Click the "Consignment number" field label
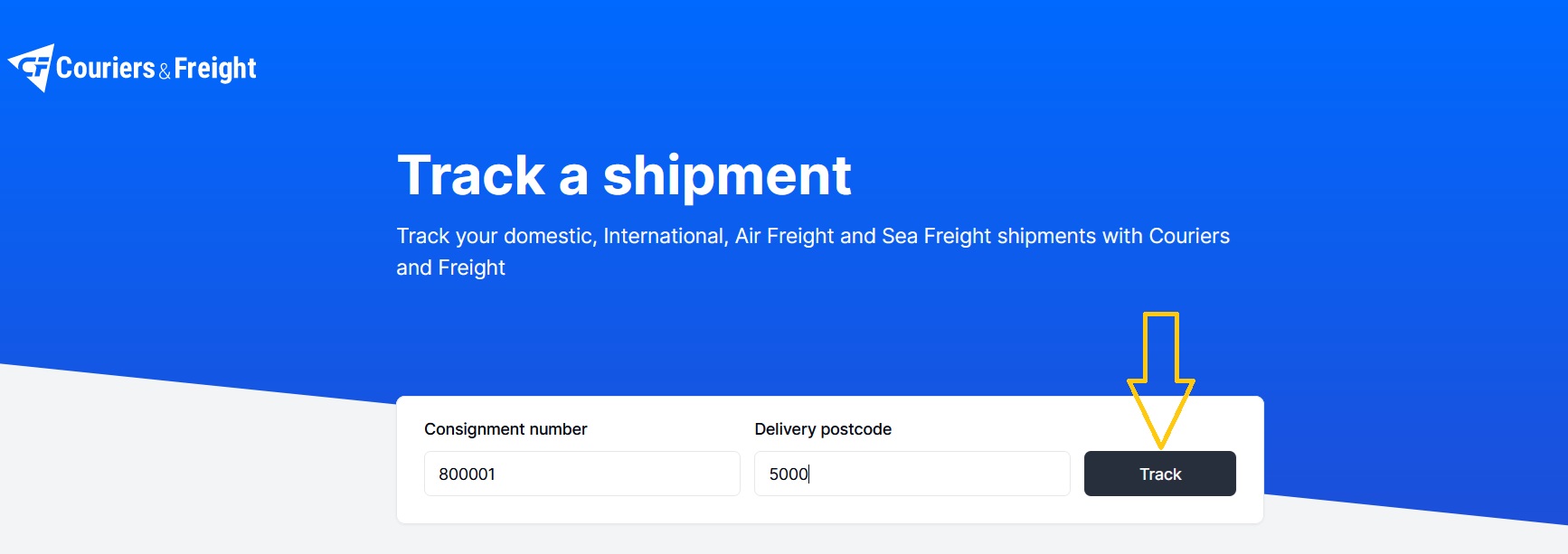Image resolution: width=1568 pixels, height=554 pixels. 505,429
